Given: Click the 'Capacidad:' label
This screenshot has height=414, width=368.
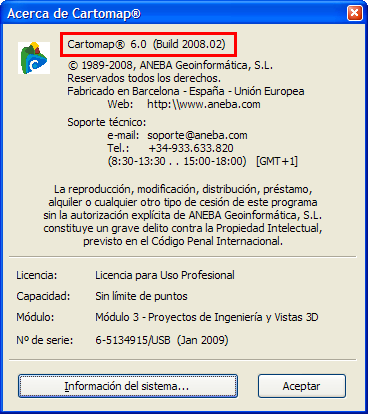Looking at the screenshot, I should point(43,296).
